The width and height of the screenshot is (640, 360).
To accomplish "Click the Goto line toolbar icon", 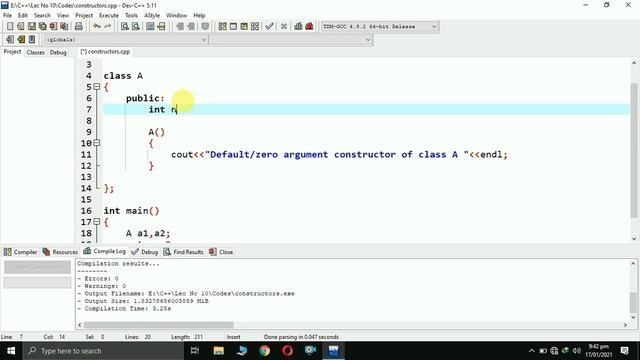I will 161,27.
